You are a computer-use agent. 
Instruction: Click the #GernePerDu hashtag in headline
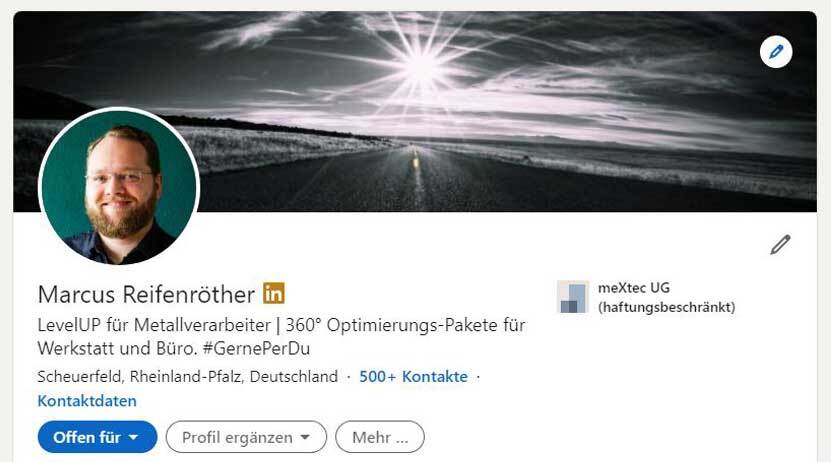[257, 349]
